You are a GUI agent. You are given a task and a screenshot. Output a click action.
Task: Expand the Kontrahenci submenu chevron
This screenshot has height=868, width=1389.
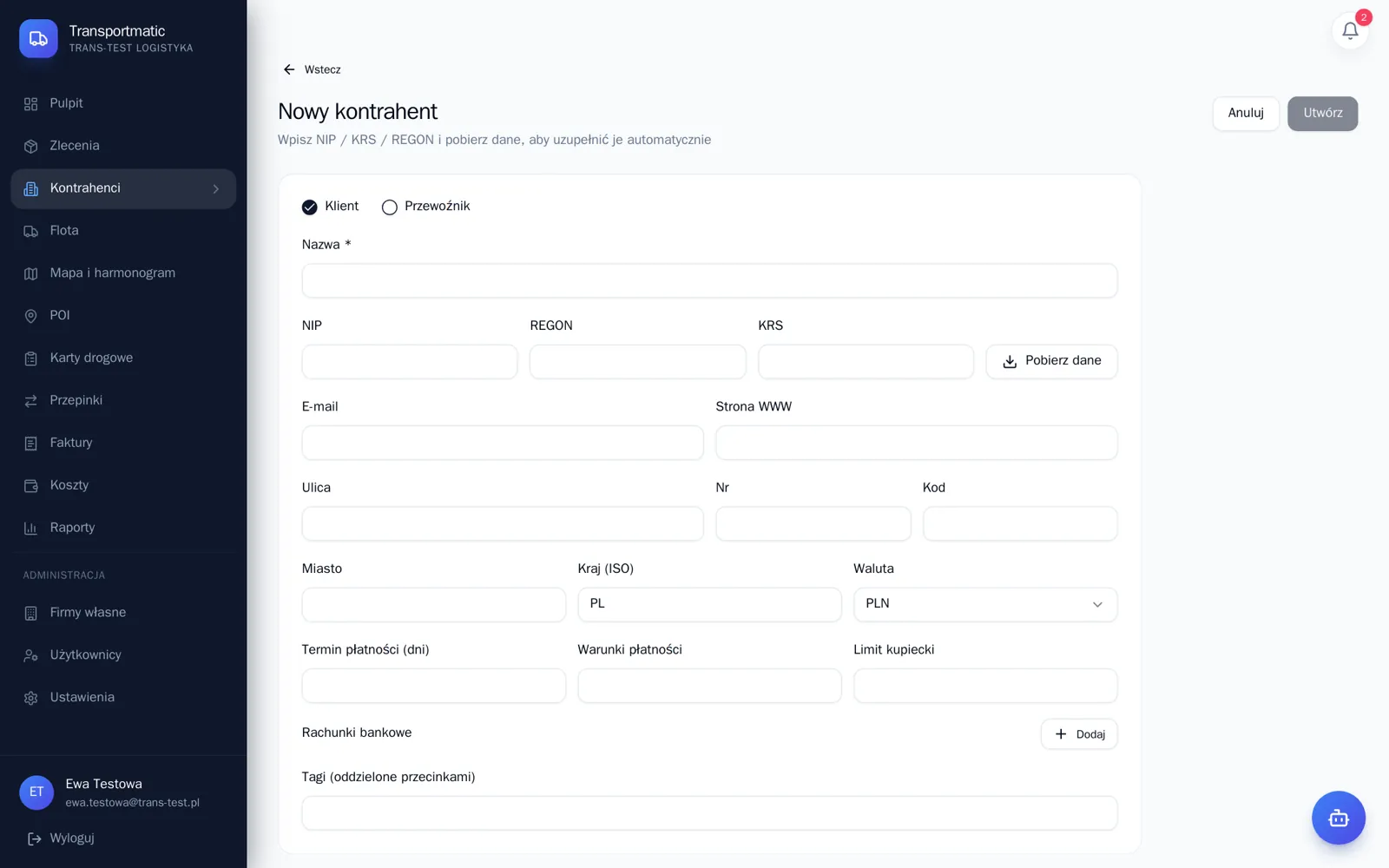point(216,189)
